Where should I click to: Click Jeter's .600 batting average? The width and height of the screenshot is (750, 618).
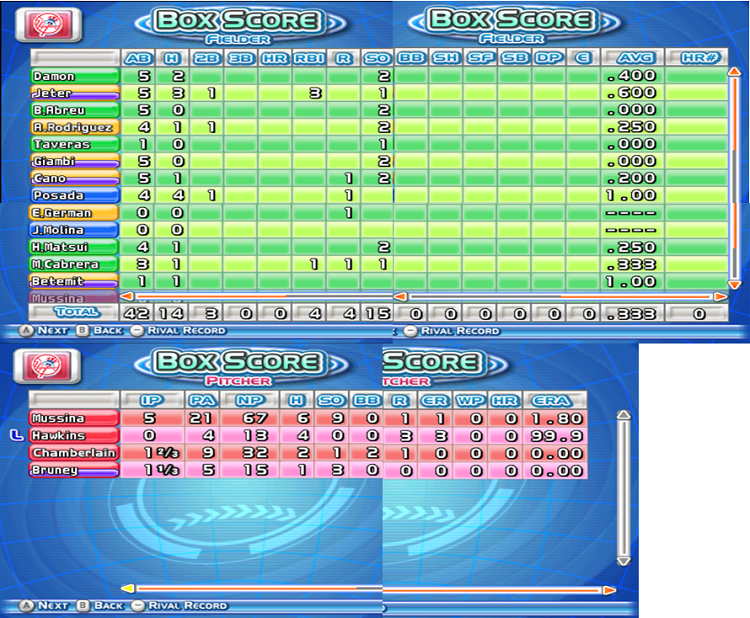click(632, 92)
